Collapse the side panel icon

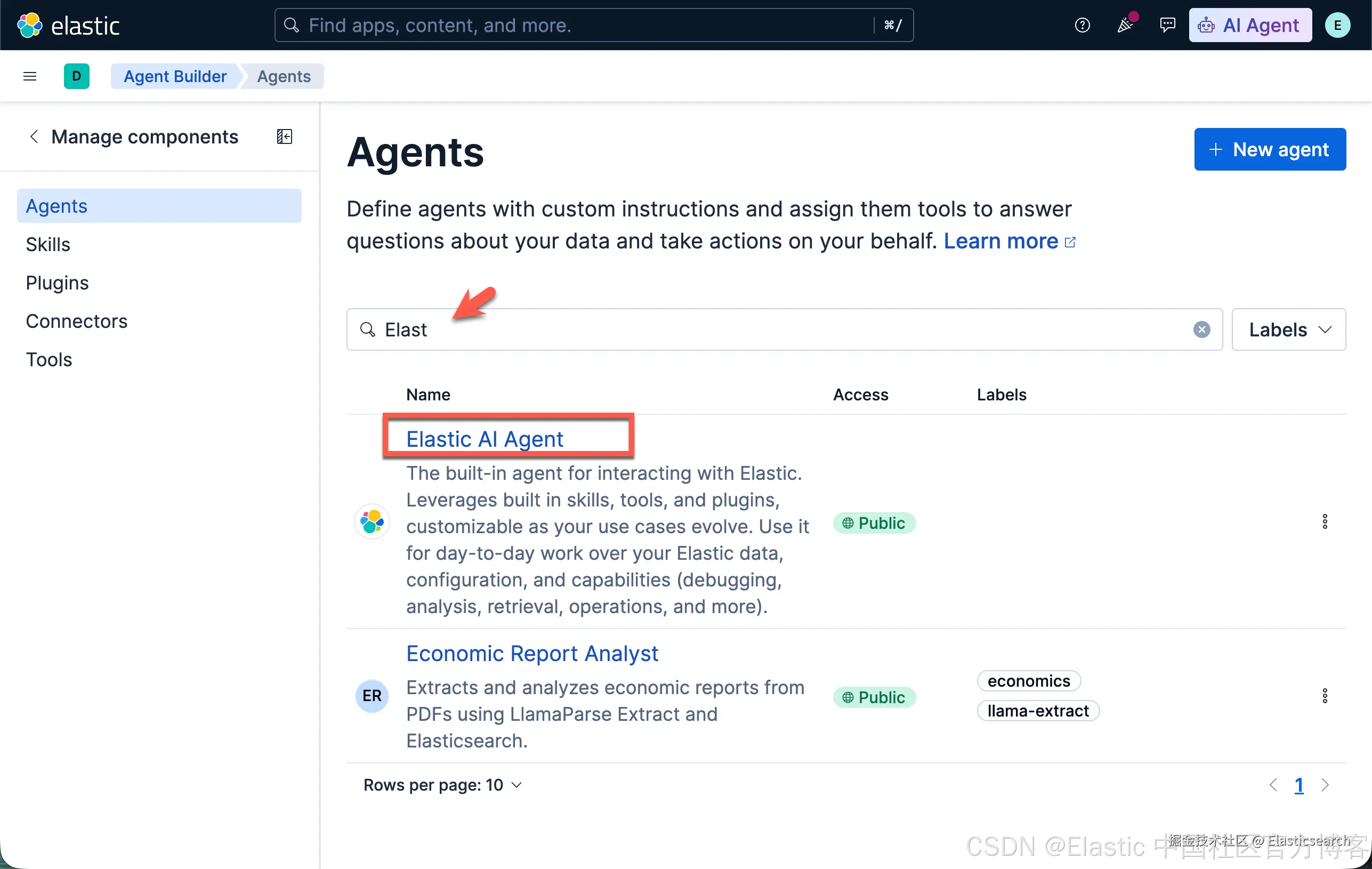pos(284,137)
